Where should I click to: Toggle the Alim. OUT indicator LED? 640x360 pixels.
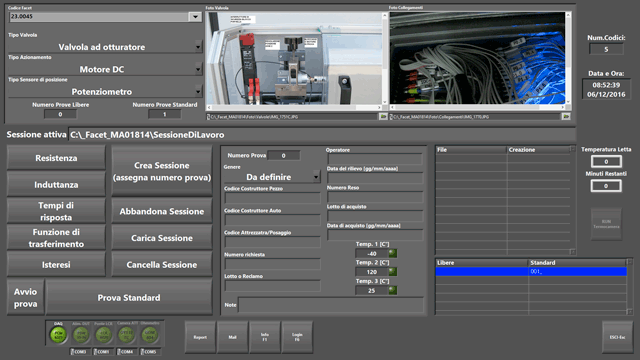81,335
